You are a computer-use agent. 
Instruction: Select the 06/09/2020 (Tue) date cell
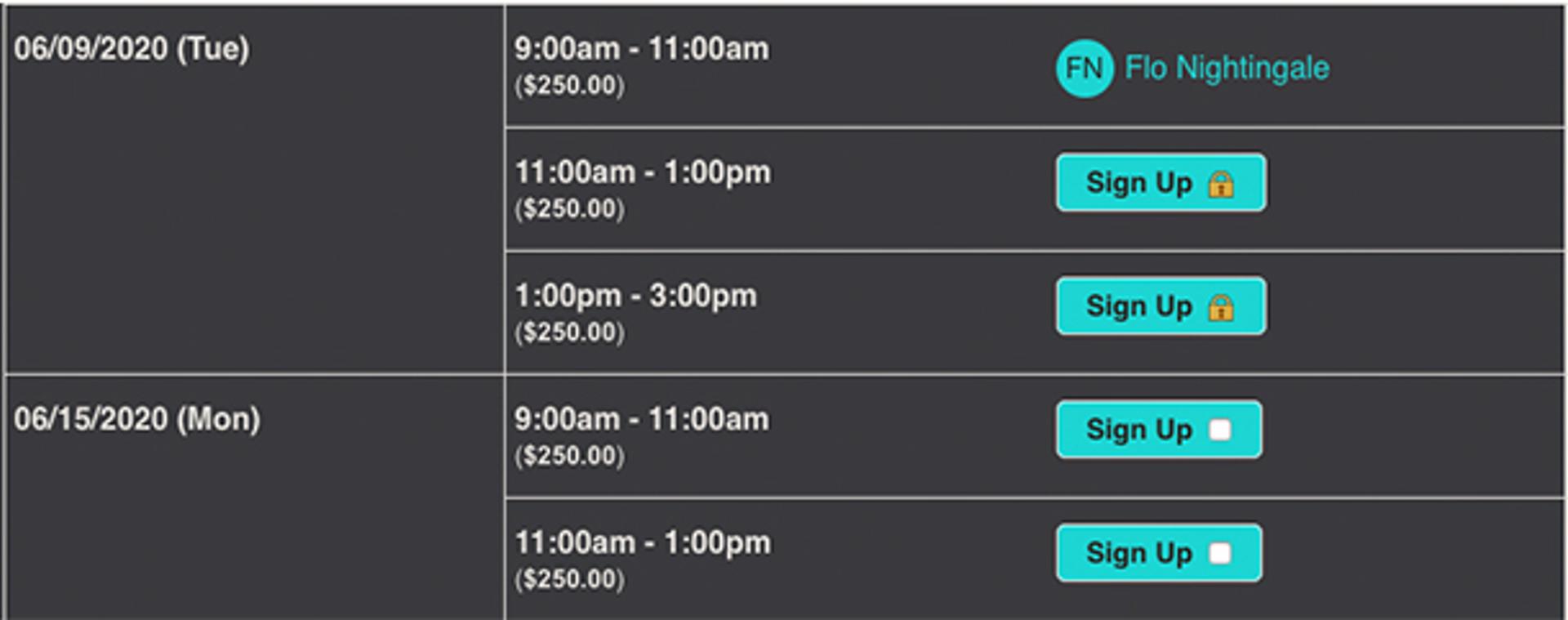click(x=255, y=190)
